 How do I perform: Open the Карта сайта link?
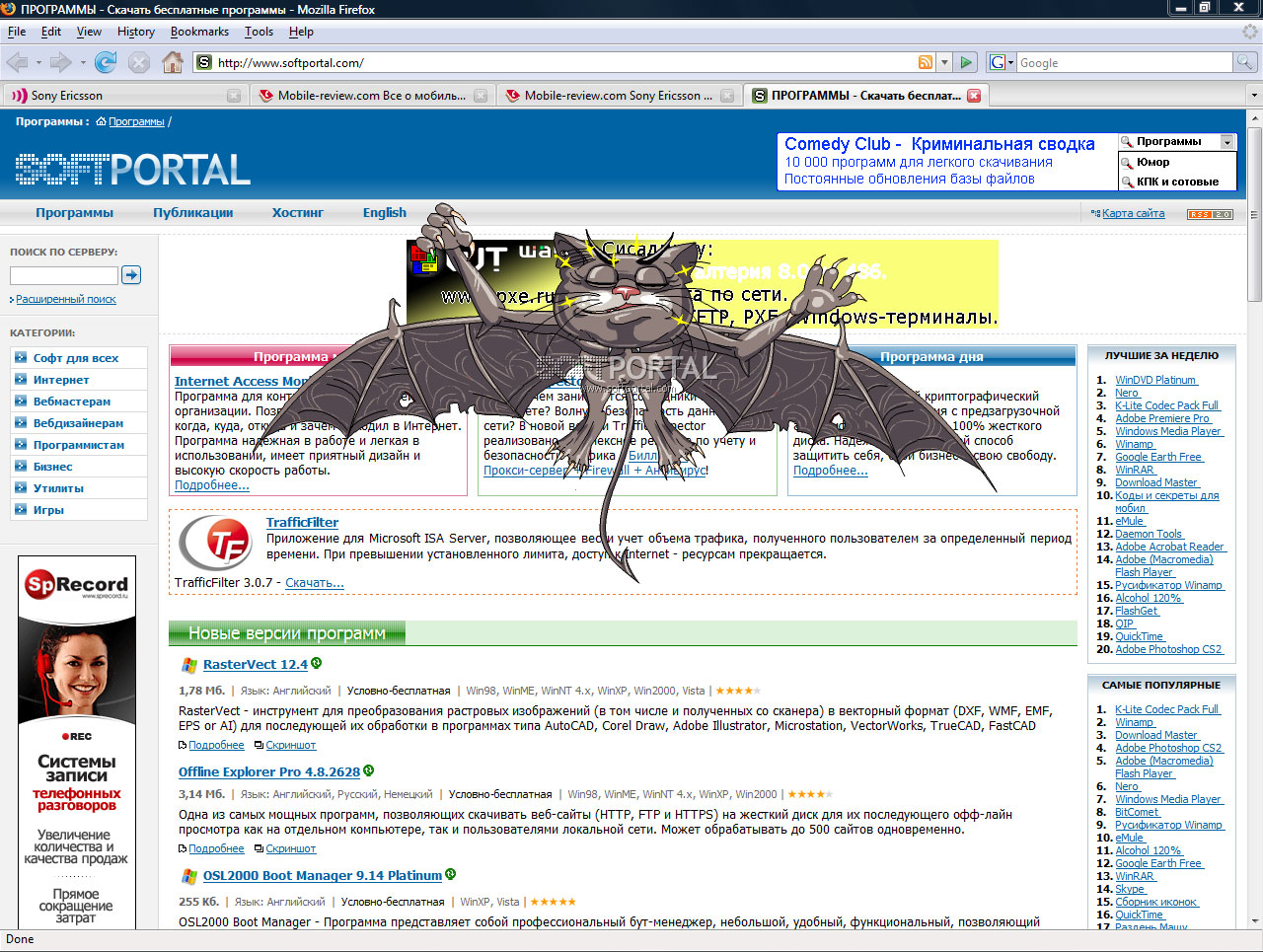(x=1133, y=213)
